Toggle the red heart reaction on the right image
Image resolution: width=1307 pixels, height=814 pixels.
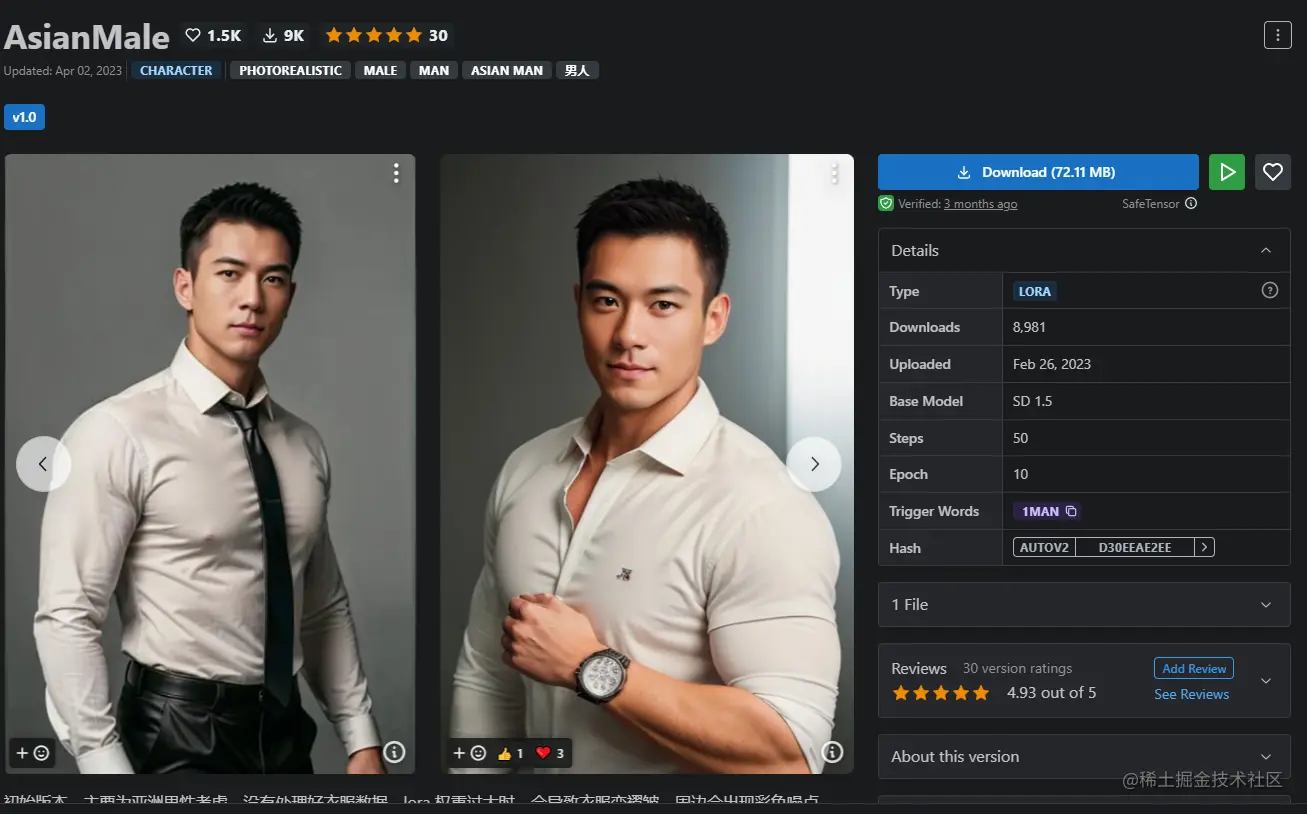pos(550,753)
